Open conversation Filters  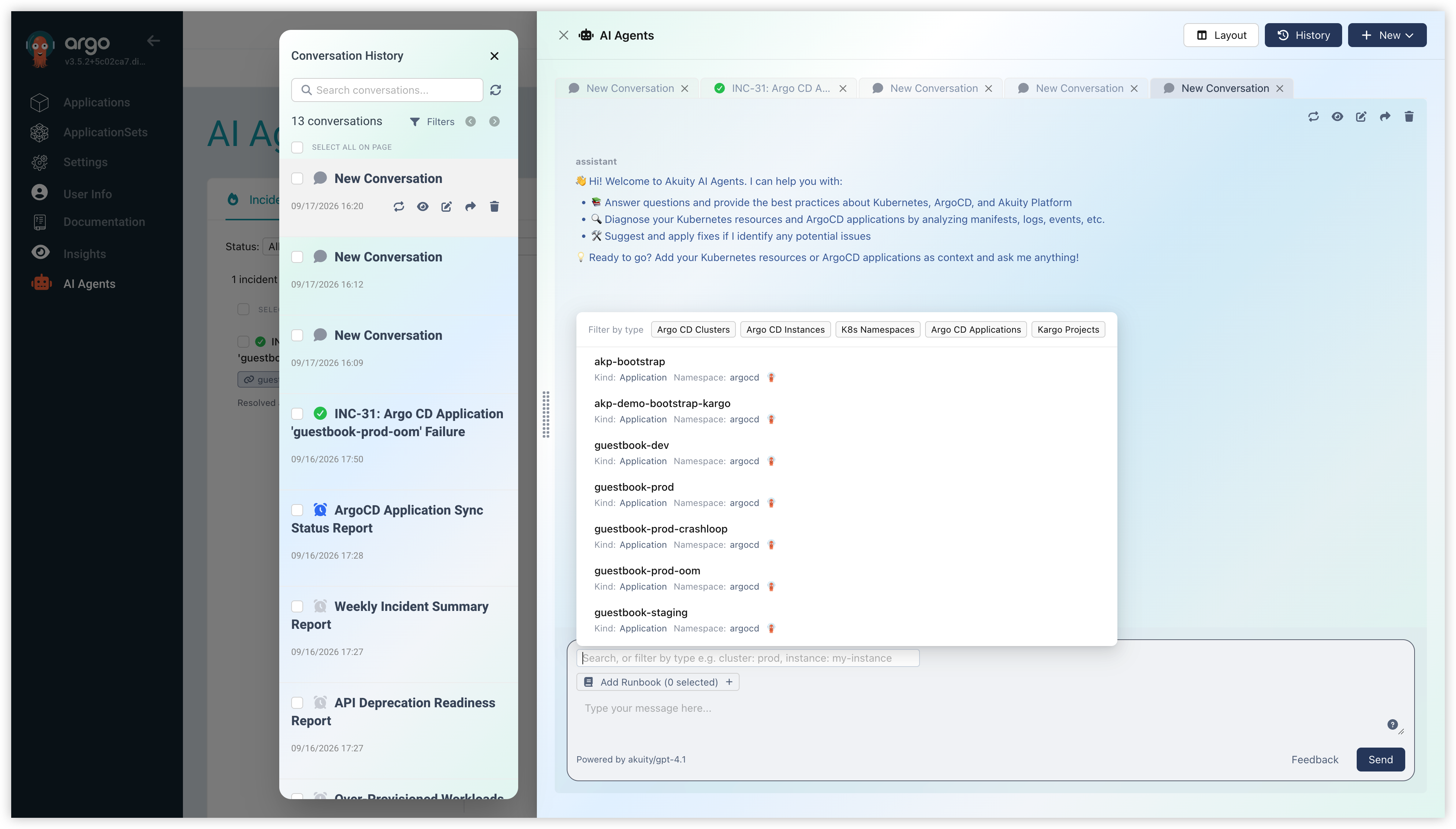click(432, 122)
